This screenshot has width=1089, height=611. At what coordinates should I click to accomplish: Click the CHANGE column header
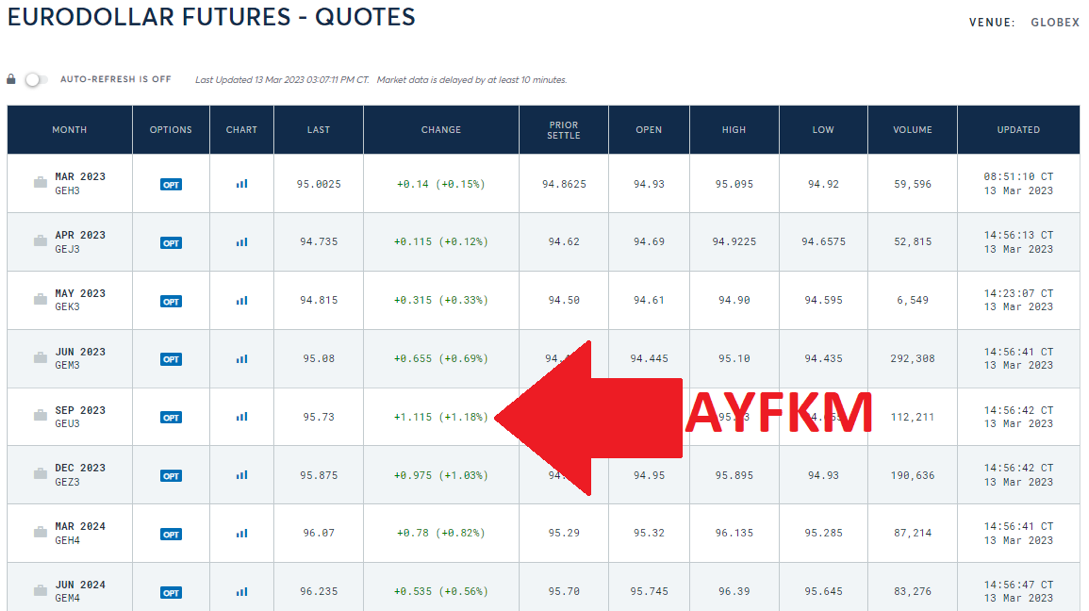point(441,130)
